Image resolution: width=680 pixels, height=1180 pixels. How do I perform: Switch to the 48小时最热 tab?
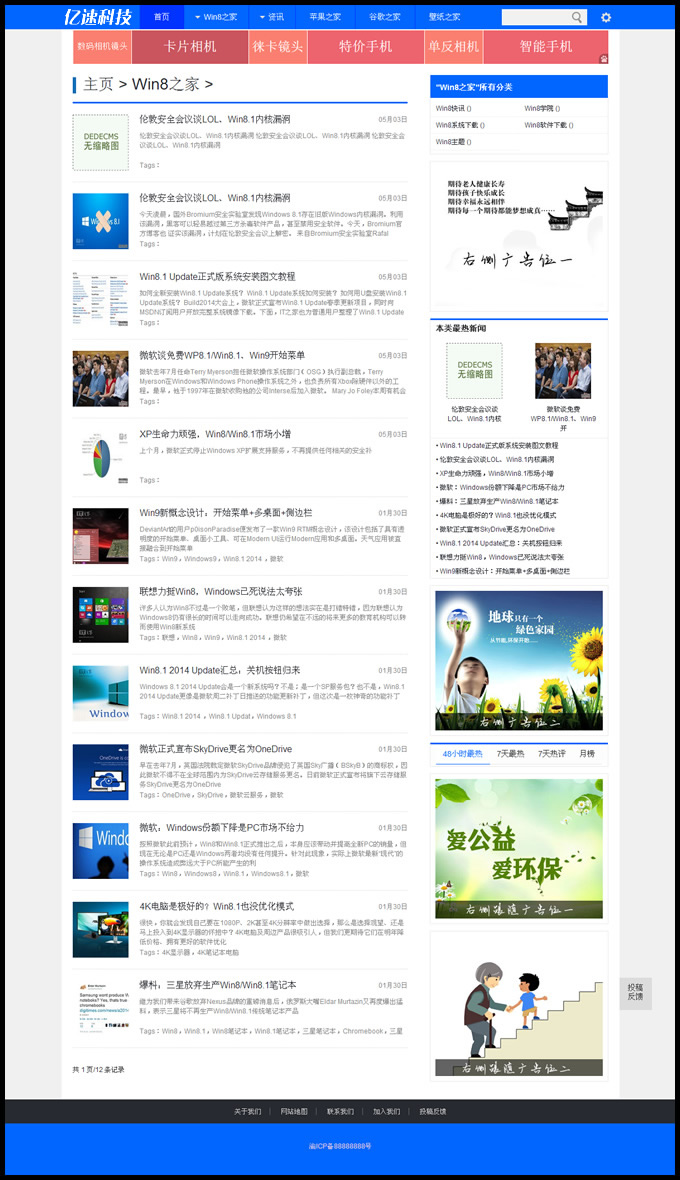tap(463, 753)
